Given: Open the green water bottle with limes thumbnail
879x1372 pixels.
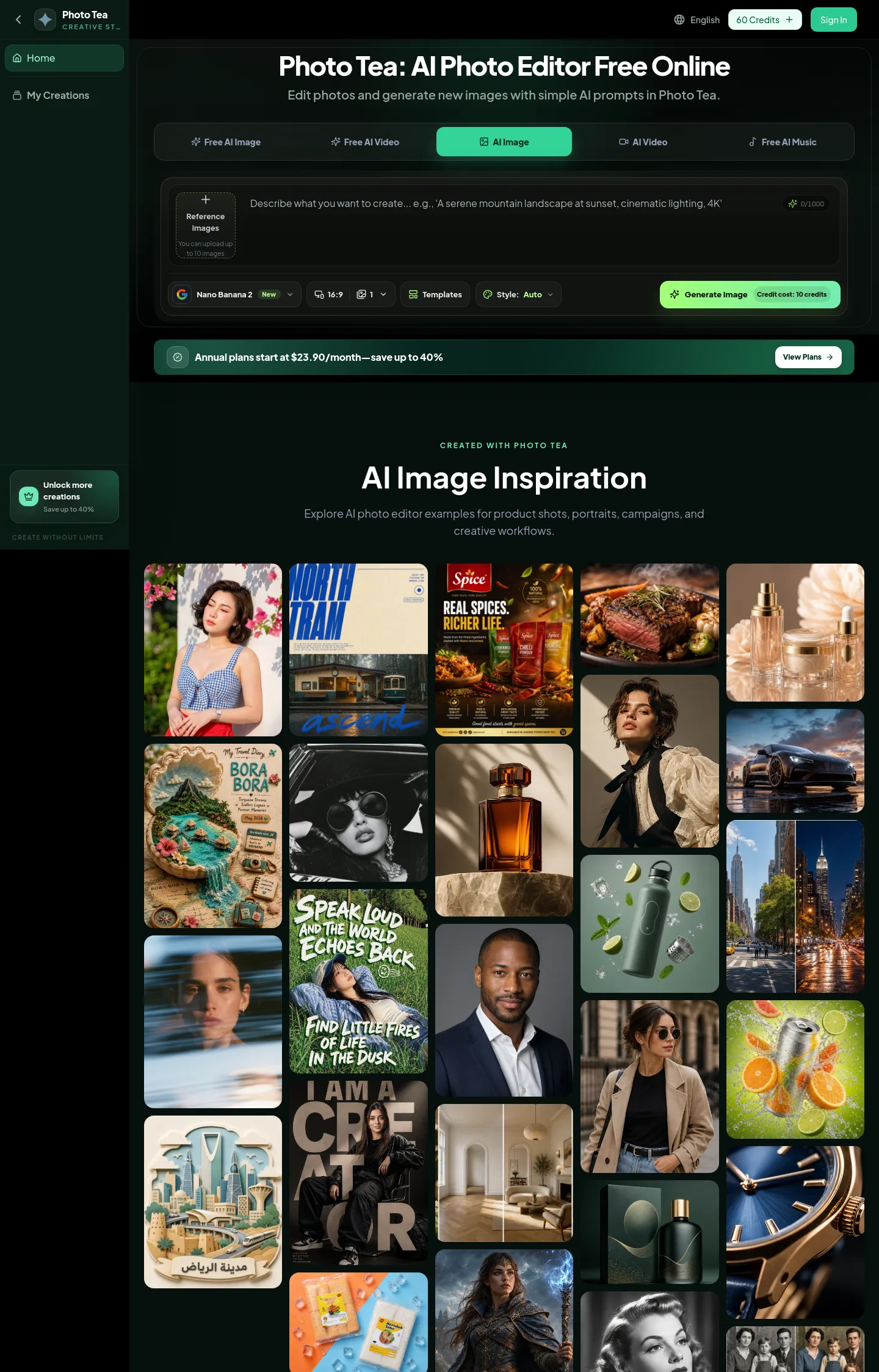Looking at the screenshot, I should tap(649, 924).
